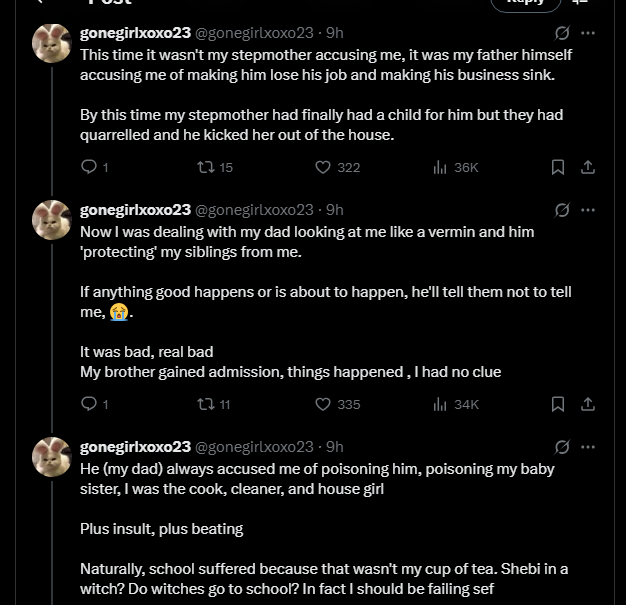626x605 pixels.
Task: Click the 9h timestamp on the first post
Action: (x=335, y=32)
